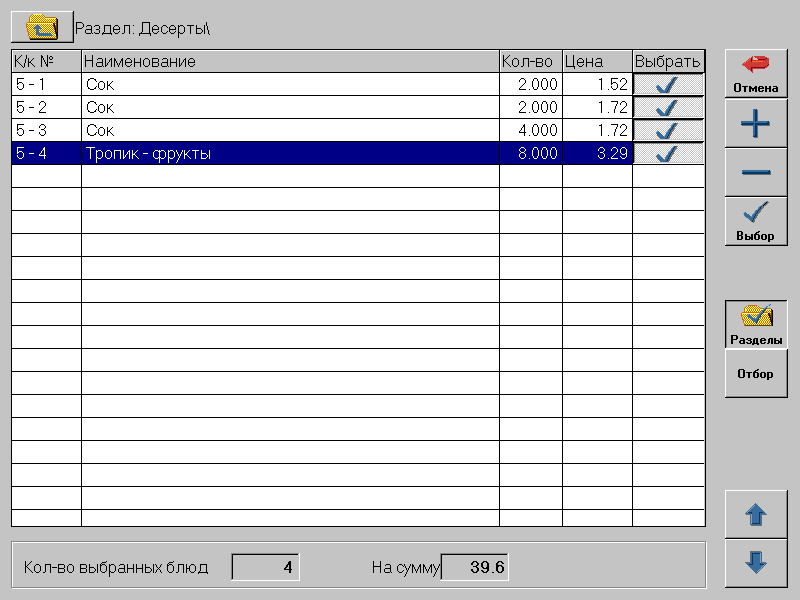Click the Выбрать column header
This screenshot has width=800, height=600.
pos(668,61)
